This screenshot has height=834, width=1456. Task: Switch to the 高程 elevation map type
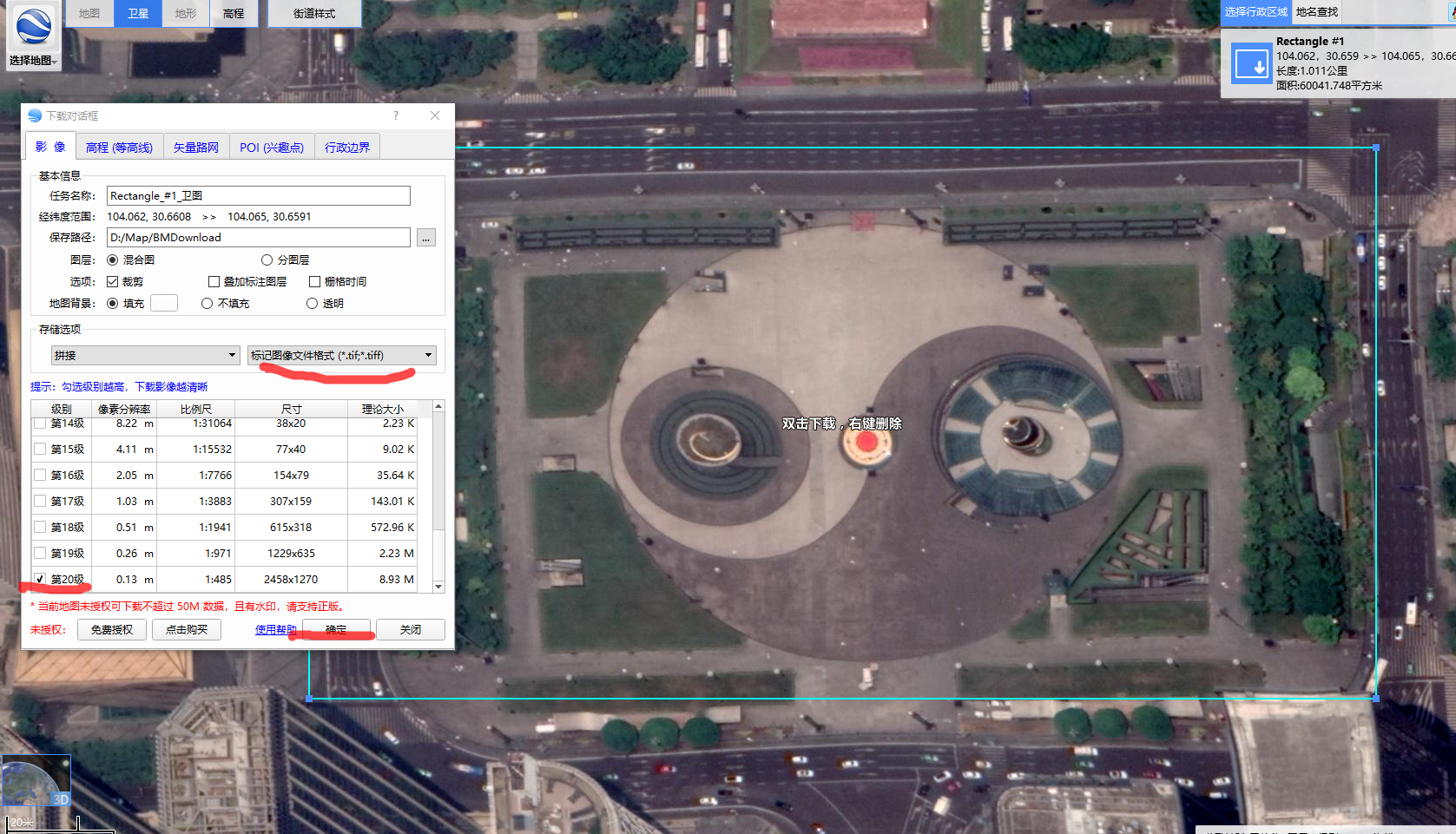coord(234,13)
